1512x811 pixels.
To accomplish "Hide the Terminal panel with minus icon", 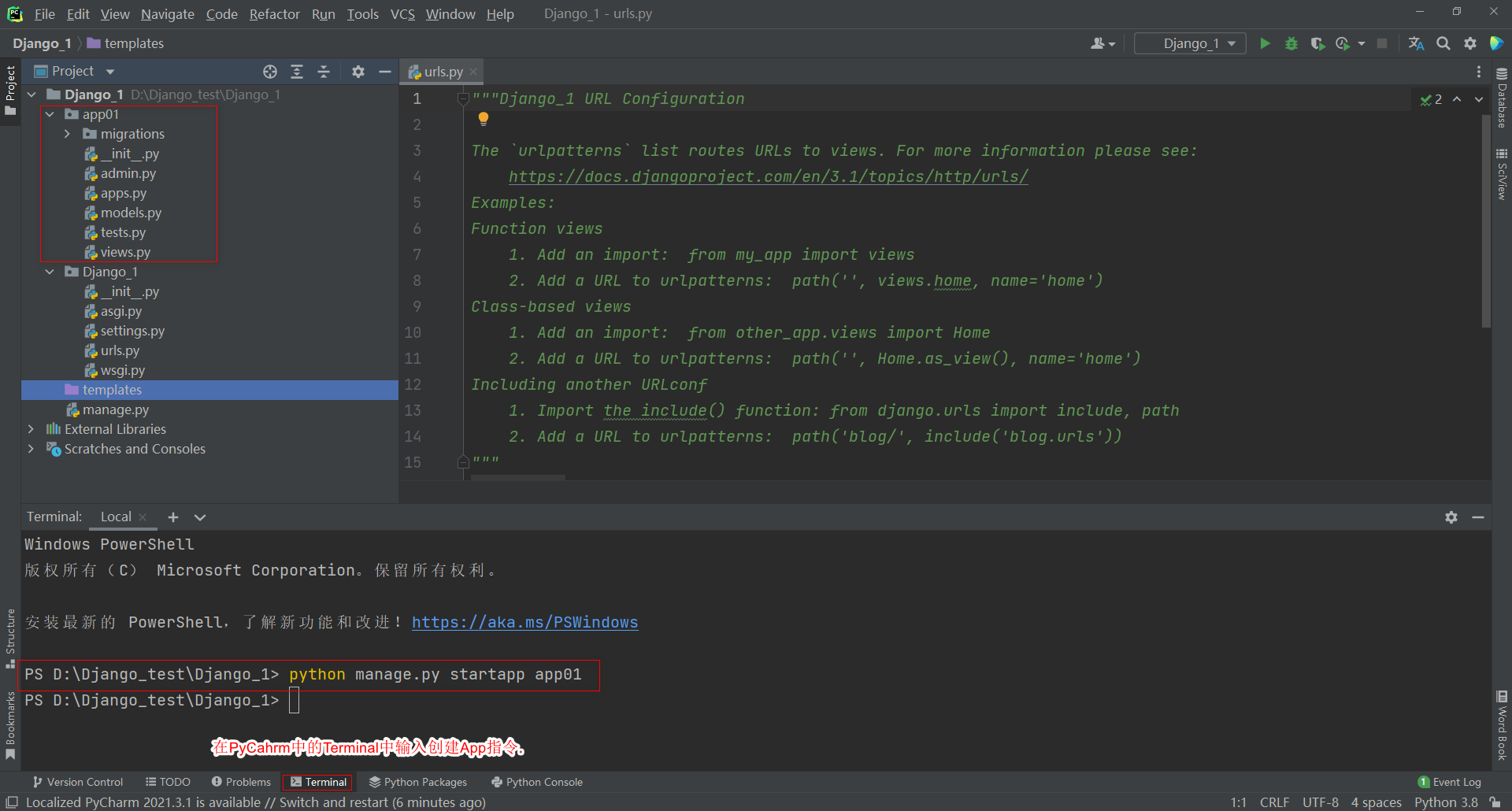I will click(1478, 517).
